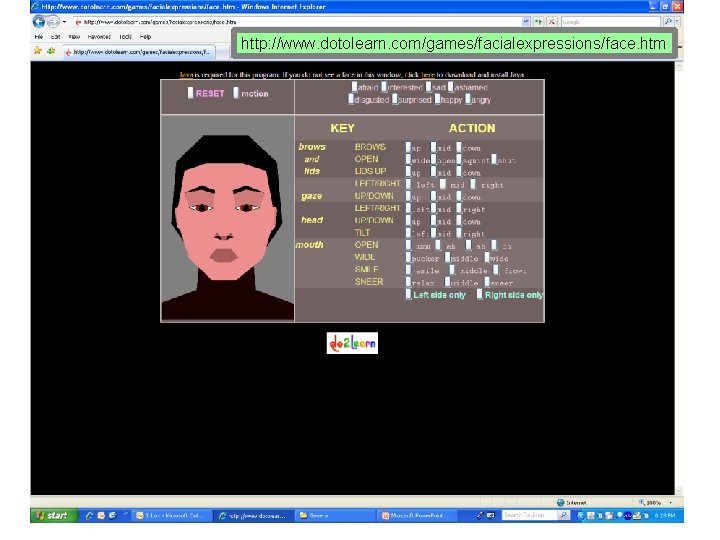Check the happy expression box
Image resolution: width=720 pixels, height=540 pixels.
(x=437, y=99)
